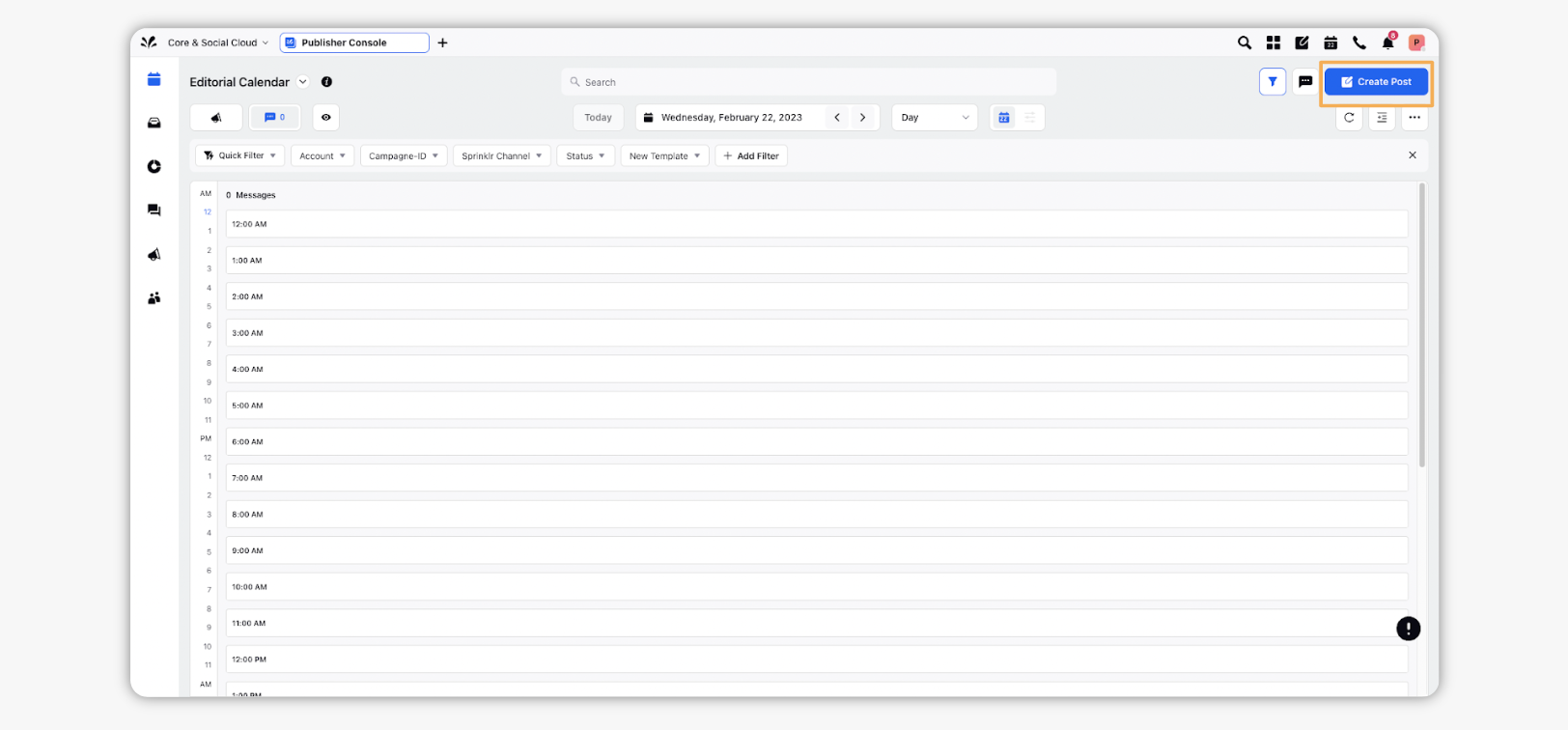The width and height of the screenshot is (1568, 730).
Task: Click the Add Filter button
Action: click(x=751, y=155)
